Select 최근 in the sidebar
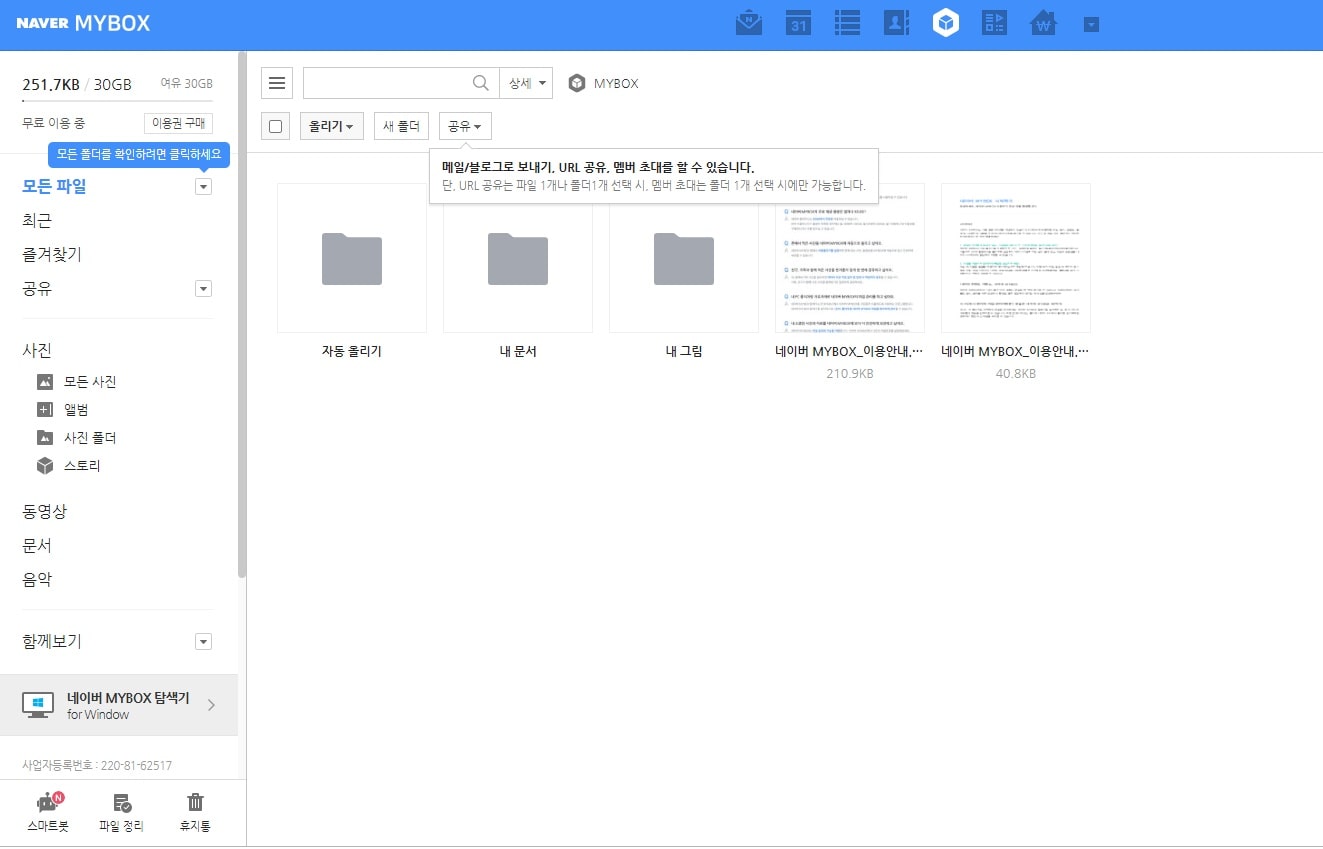The height and width of the screenshot is (849, 1323). (37, 220)
